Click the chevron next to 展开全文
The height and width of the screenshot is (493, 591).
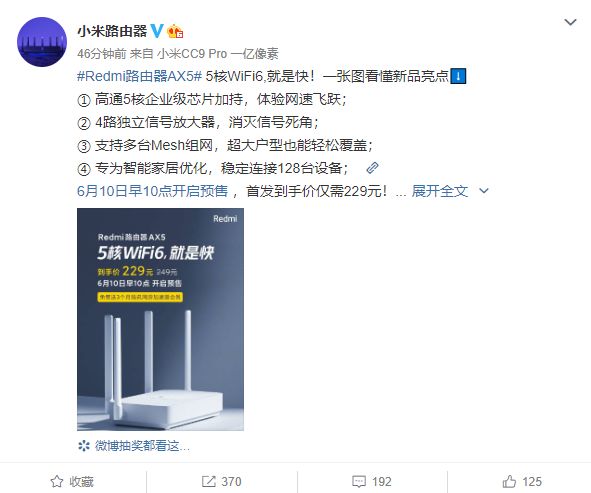click(484, 191)
